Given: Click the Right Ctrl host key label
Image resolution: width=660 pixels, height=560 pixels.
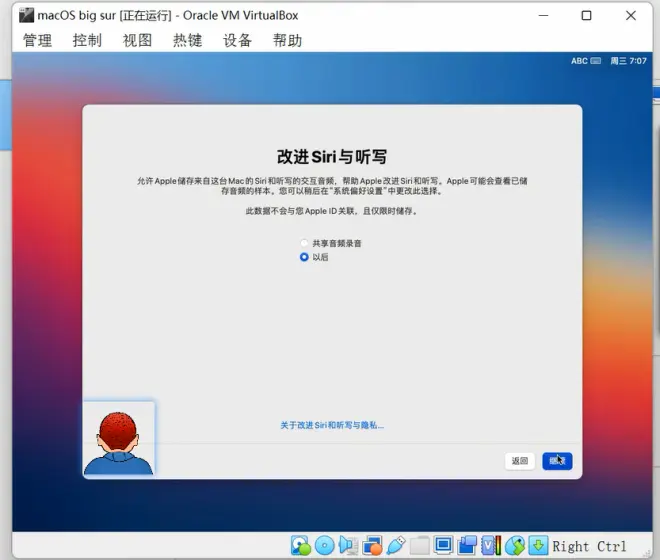Looking at the screenshot, I should tap(589, 547).
